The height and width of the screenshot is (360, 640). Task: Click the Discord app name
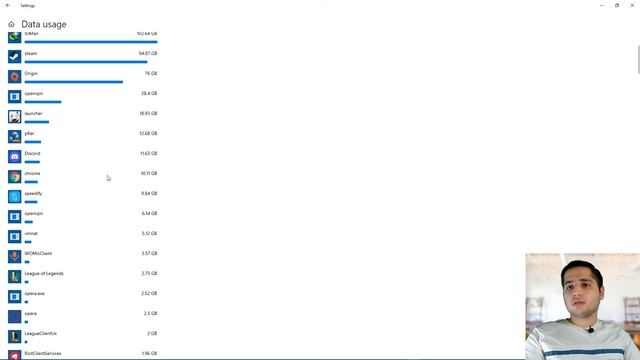(32, 153)
